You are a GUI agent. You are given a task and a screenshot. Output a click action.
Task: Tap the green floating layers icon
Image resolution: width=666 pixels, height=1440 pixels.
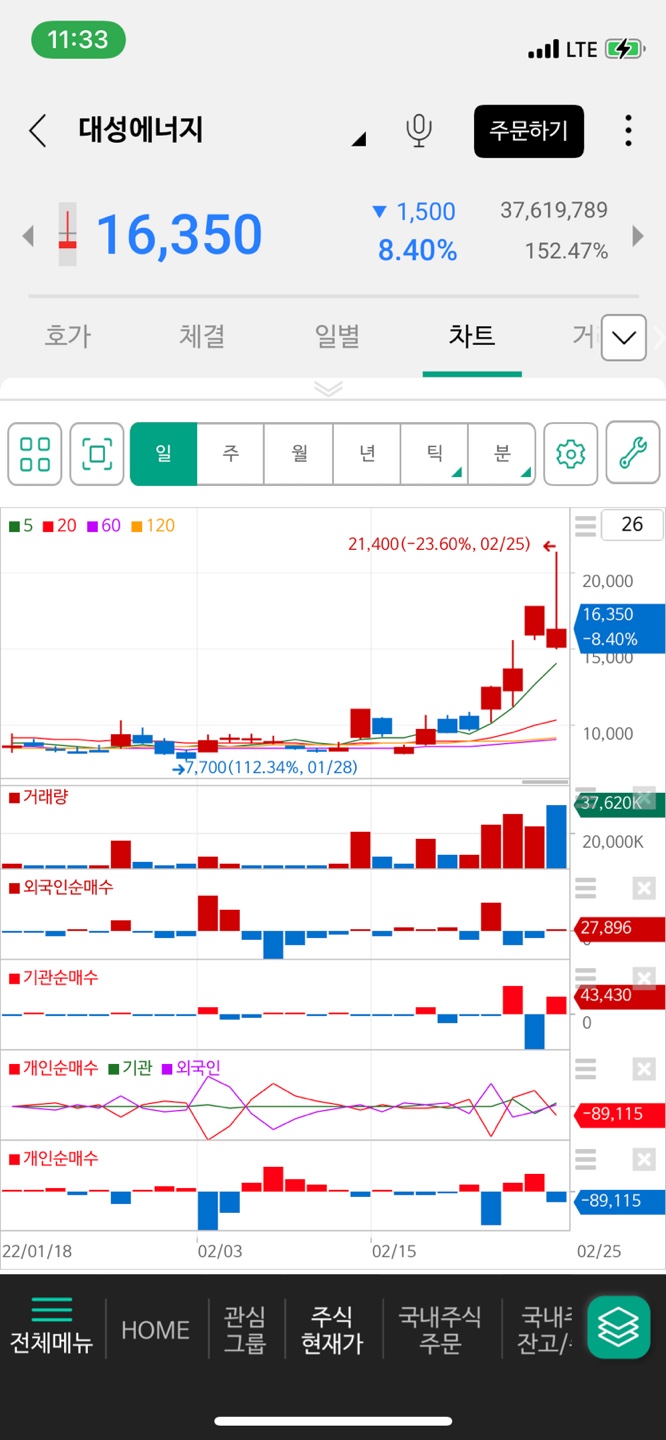(x=618, y=1327)
